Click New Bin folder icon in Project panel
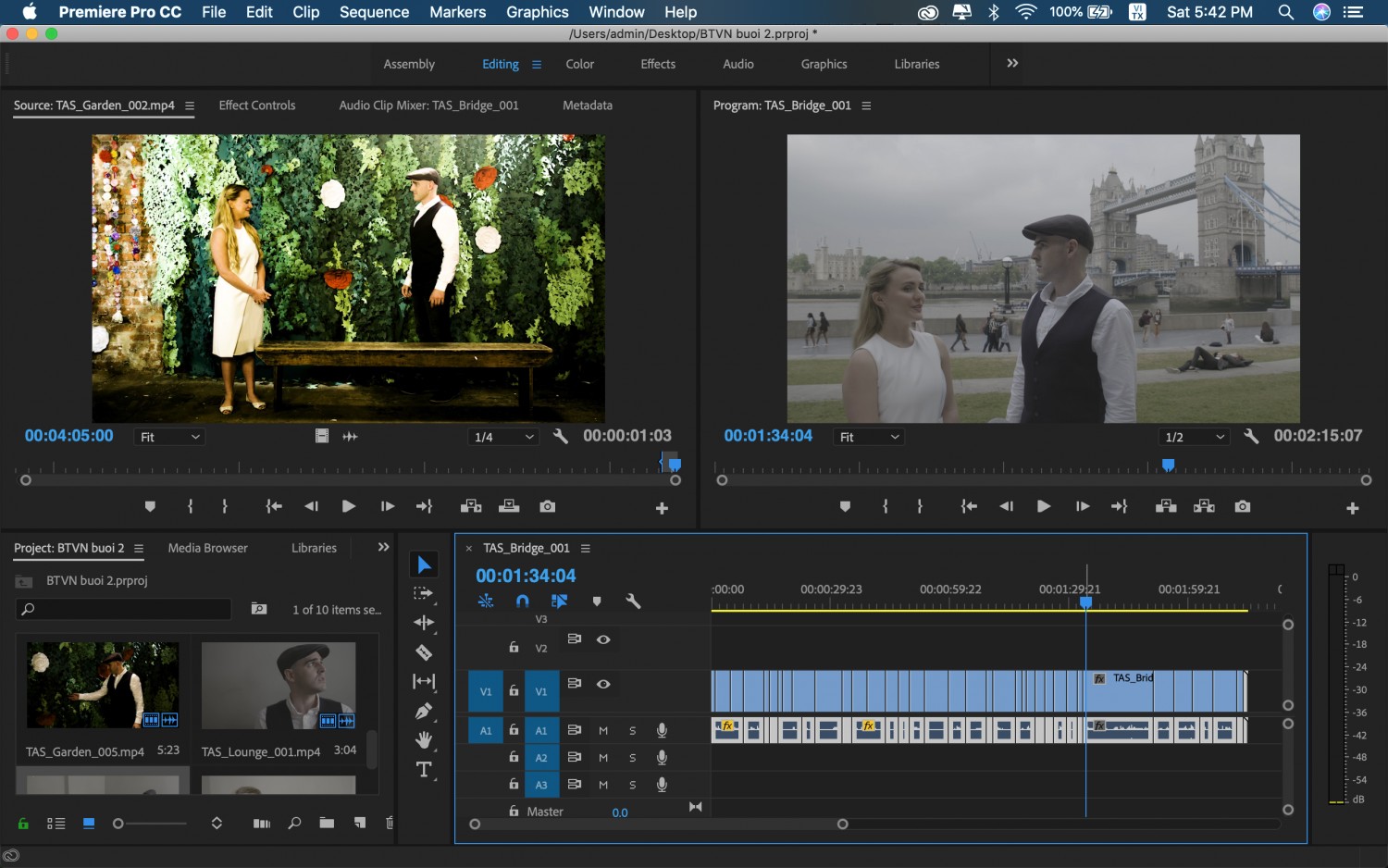Viewport: 1388px width, 868px height. pos(327,823)
